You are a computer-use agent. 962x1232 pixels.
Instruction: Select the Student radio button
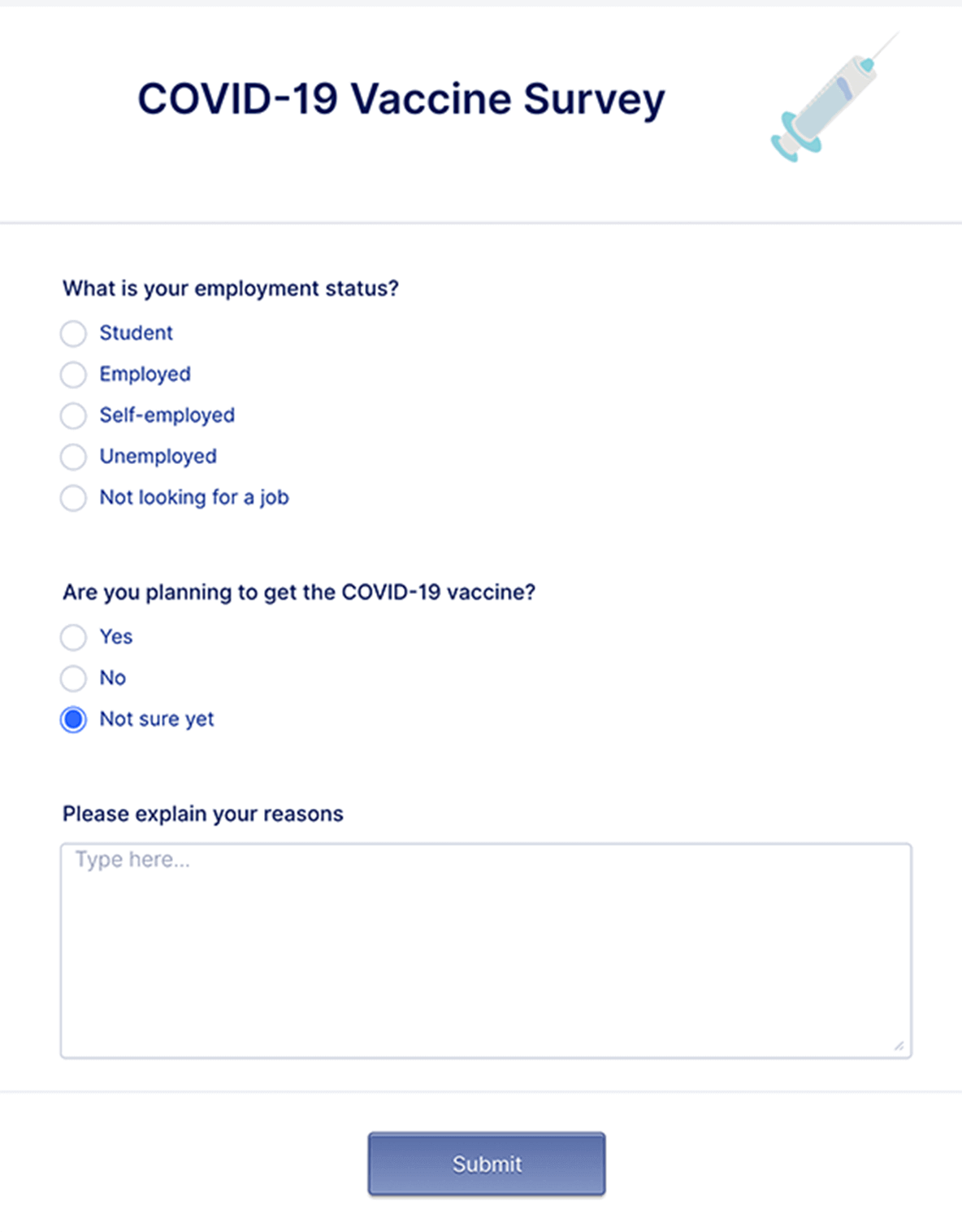pos(73,333)
